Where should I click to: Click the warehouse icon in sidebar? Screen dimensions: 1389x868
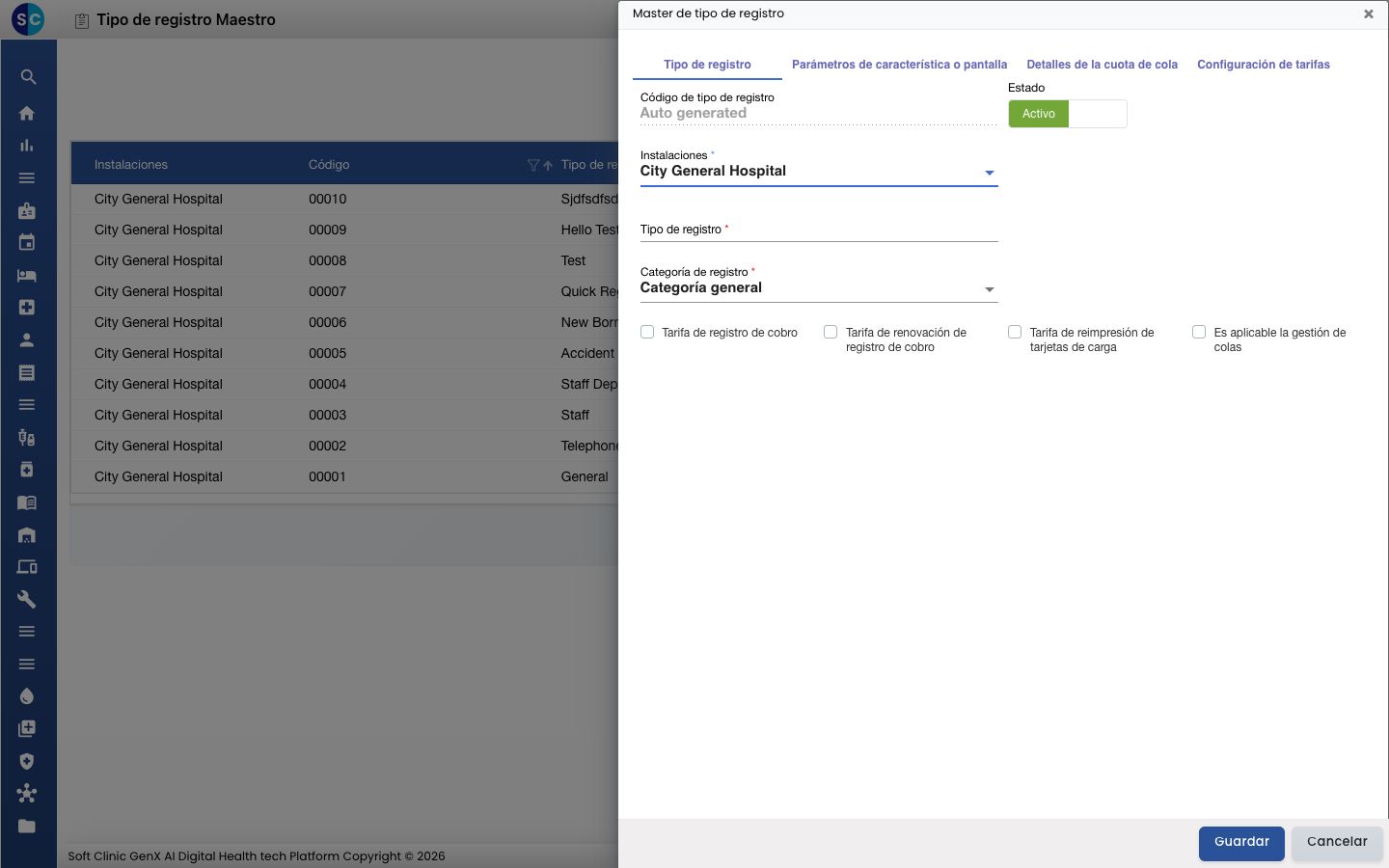[x=27, y=535]
